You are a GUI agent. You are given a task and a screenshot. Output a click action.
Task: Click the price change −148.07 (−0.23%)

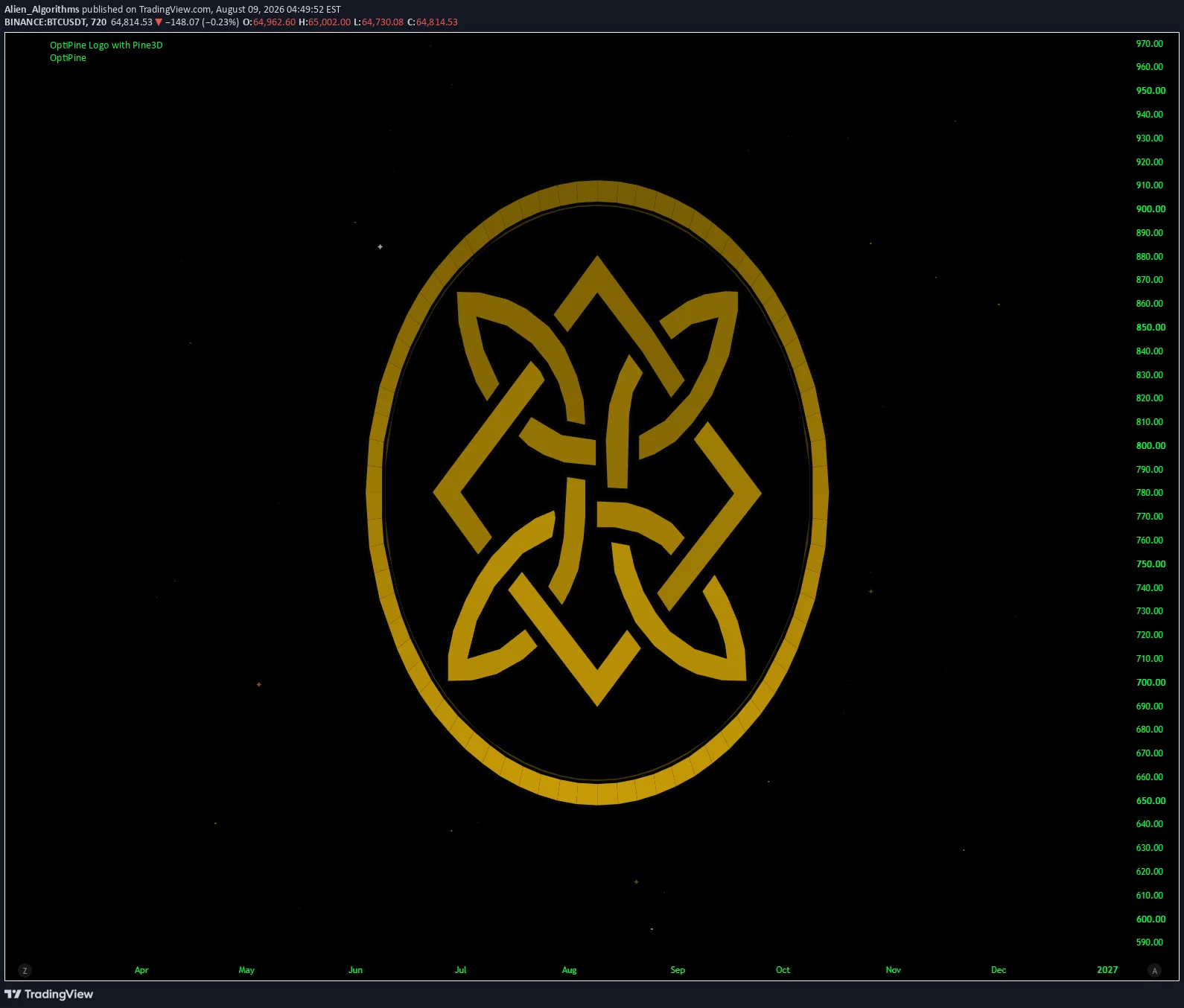(202, 22)
